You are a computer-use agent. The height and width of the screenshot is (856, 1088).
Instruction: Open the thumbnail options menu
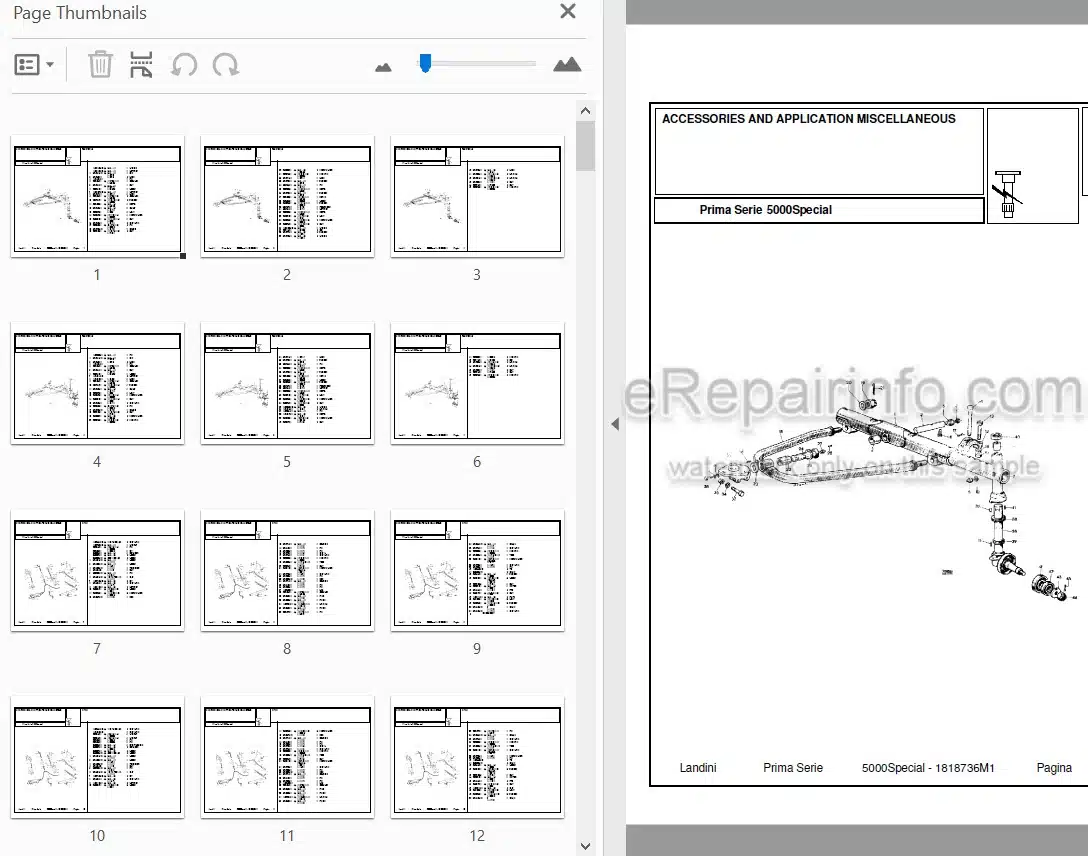point(34,65)
